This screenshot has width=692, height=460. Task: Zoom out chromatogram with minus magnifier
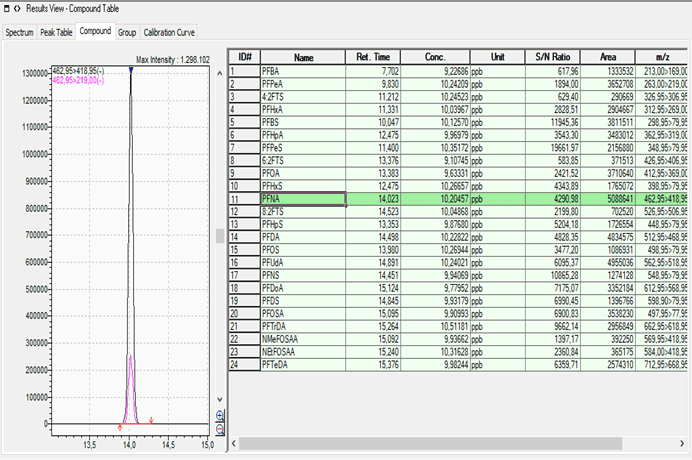[220, 429]
